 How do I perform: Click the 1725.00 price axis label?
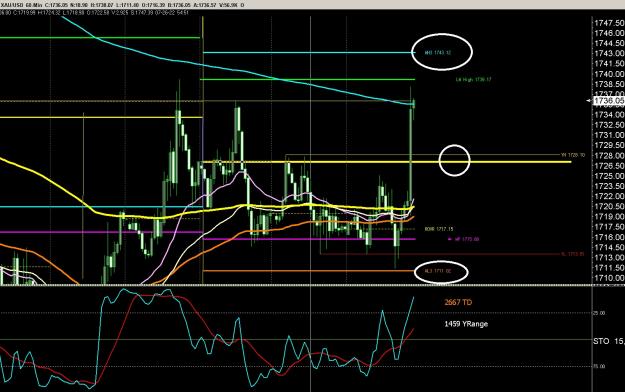[609, 176]
